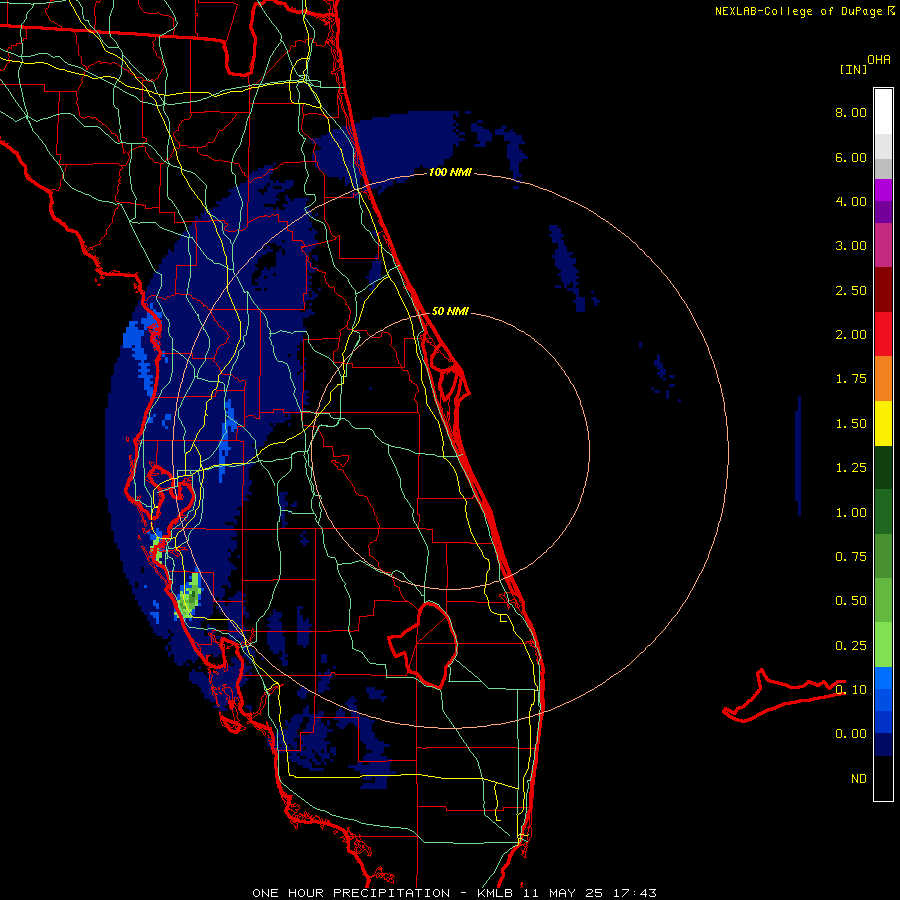This screenshot has height=900, width=900.
Task: Click the KMLB station identifier in caption
Action: pyautogui.click(x=496, y=893)
